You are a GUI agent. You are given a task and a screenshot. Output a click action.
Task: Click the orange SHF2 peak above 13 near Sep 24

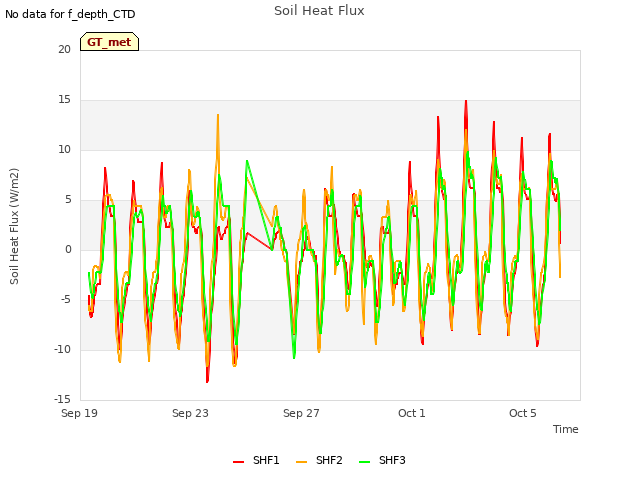tap(218, 116)
